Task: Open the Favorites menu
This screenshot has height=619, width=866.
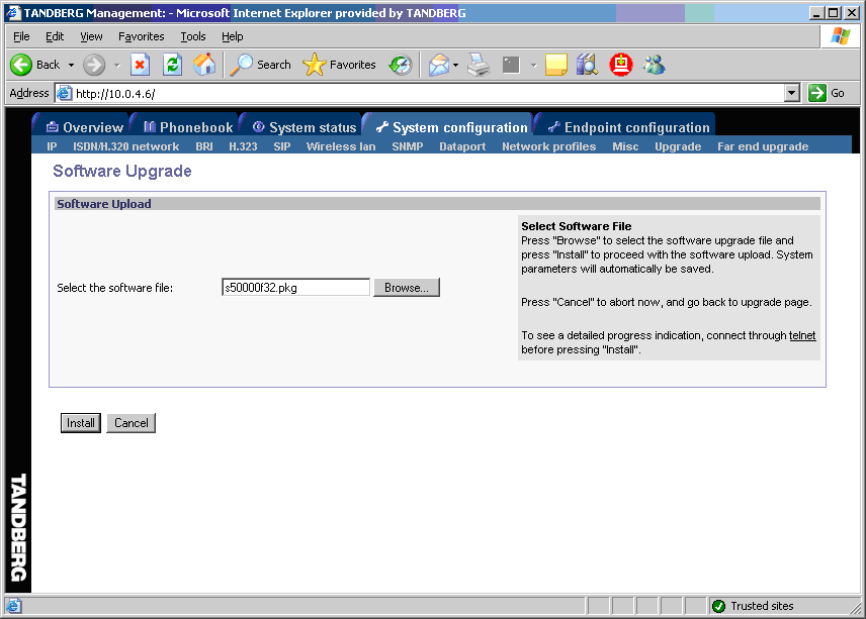Action: tap(141, 36)
